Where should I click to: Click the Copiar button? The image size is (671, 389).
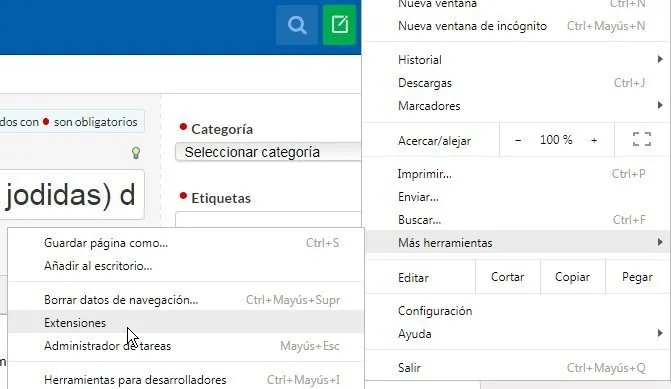573,277
